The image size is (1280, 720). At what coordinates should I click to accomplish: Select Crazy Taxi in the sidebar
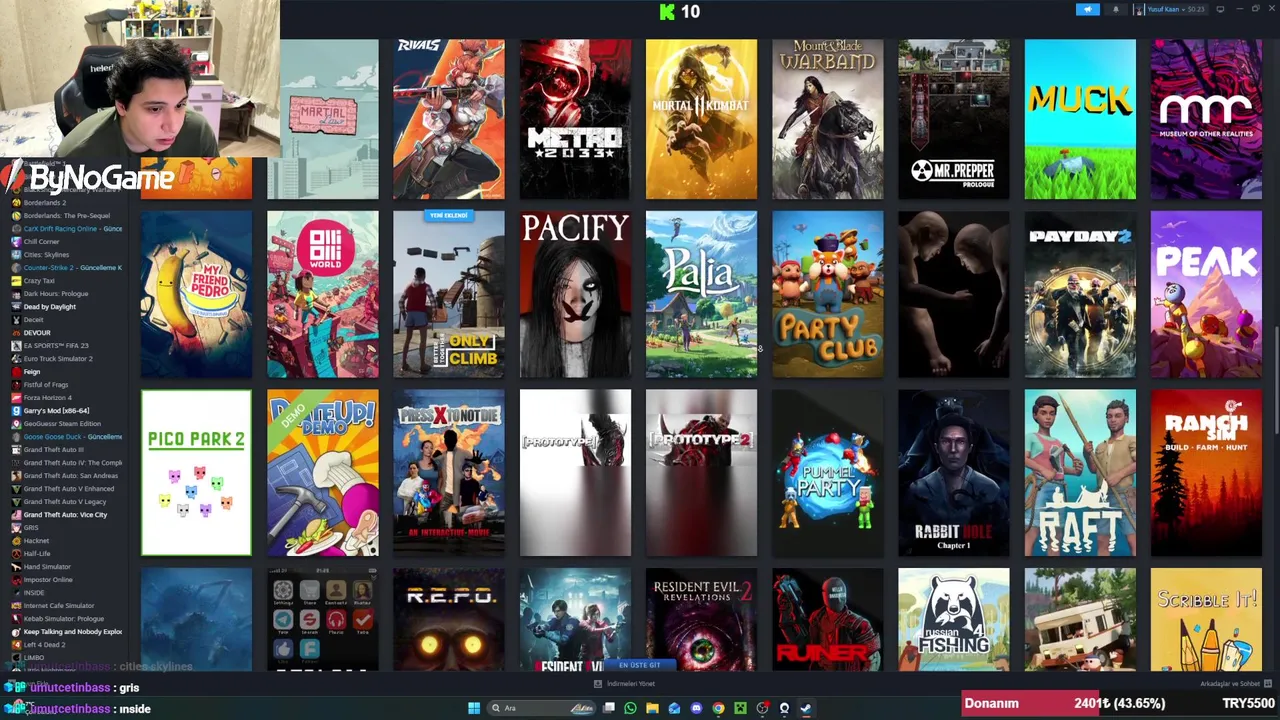click(x=39, y=281)
